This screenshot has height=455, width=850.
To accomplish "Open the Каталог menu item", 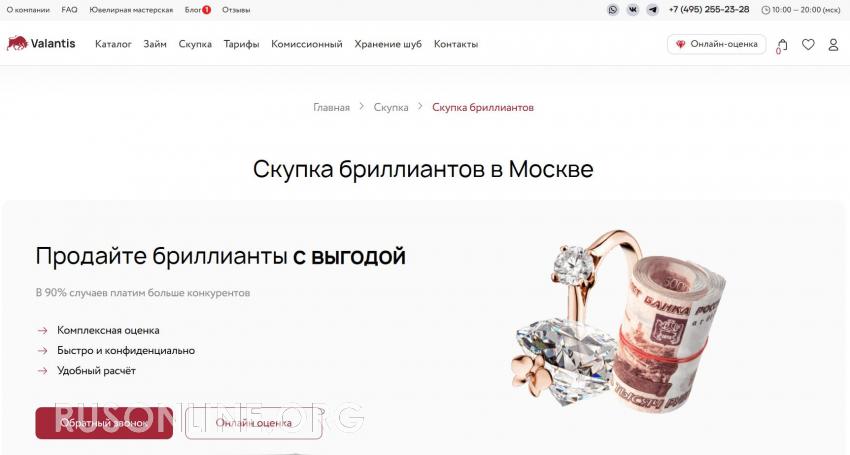I will (113, 44).
